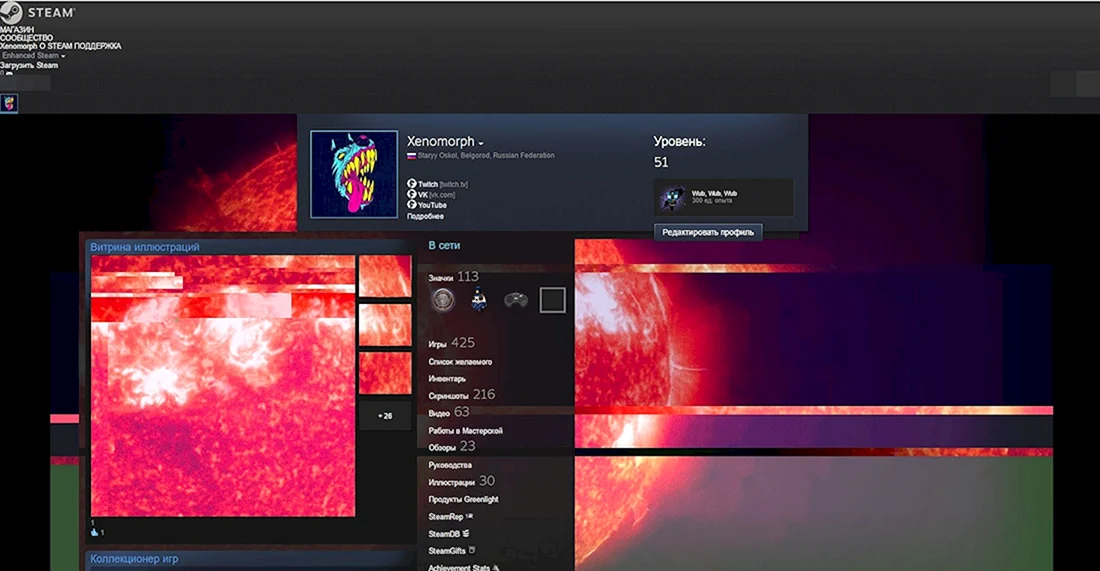Open the Скриншоты 216 link

point(462,395)
